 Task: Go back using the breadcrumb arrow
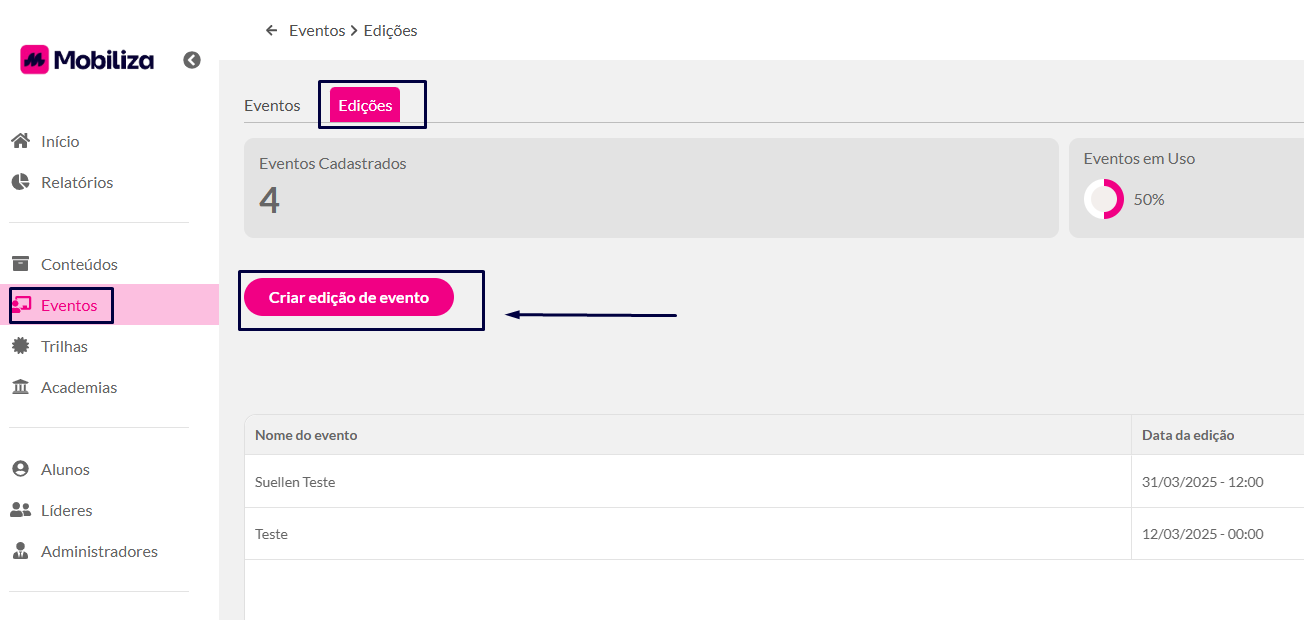point(271,30)
